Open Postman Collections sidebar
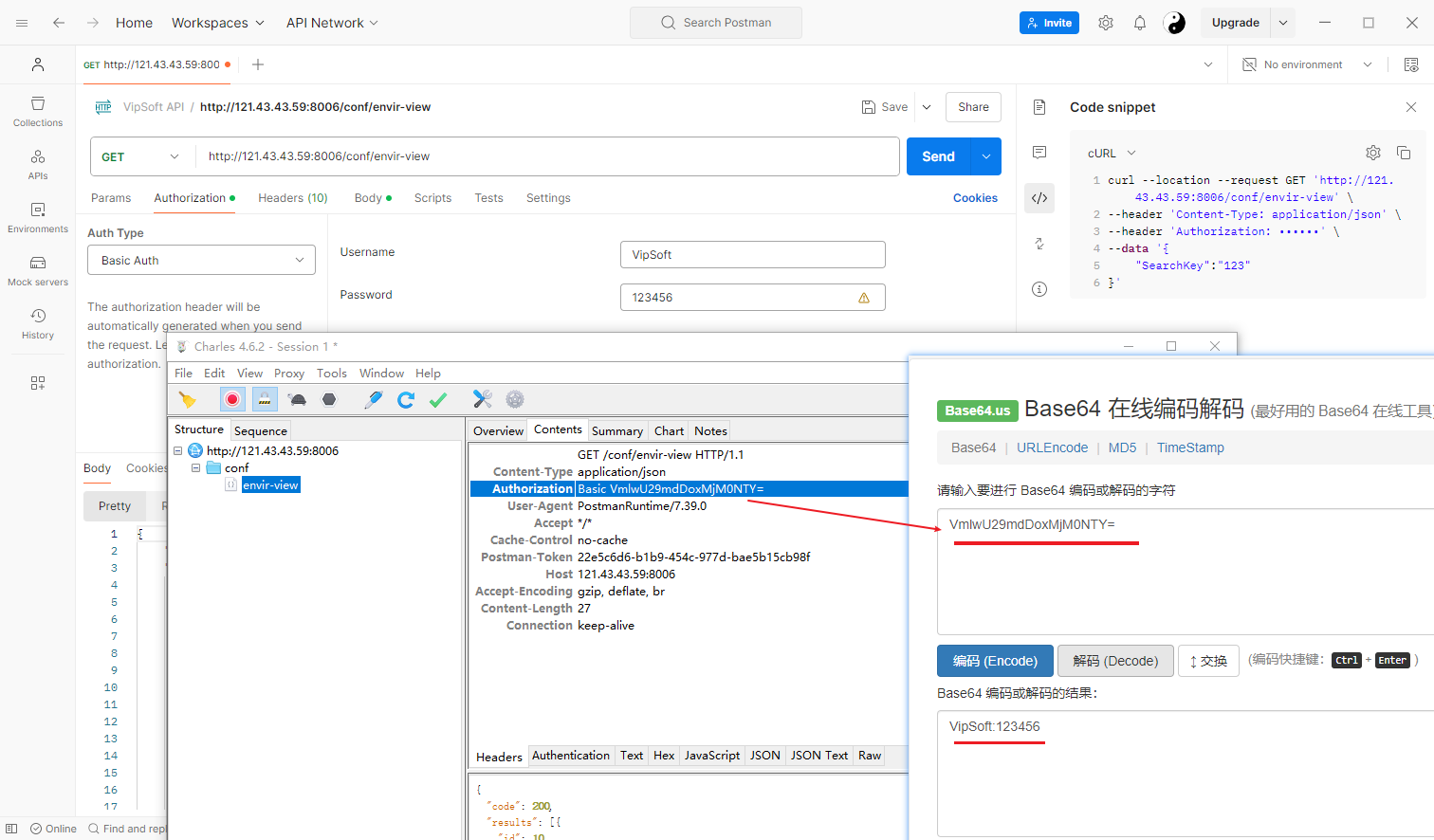The width and height of the screenshot is (1434, 840). 38,111
